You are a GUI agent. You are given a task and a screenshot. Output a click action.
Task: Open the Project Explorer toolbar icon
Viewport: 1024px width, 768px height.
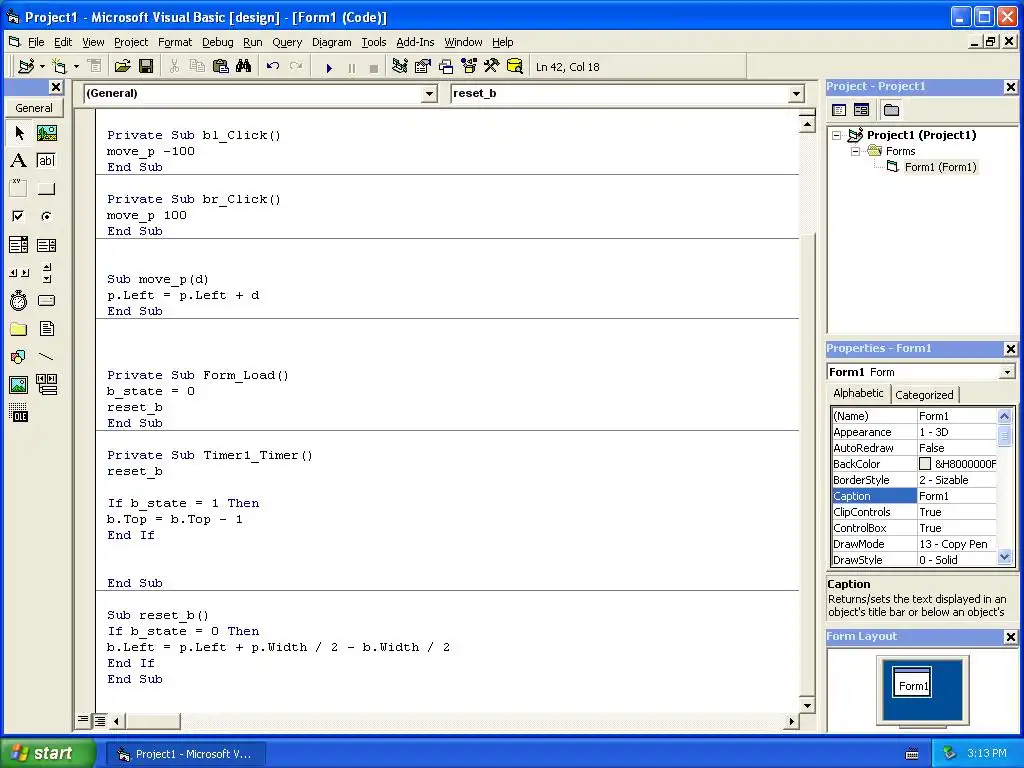click(400, 67)
